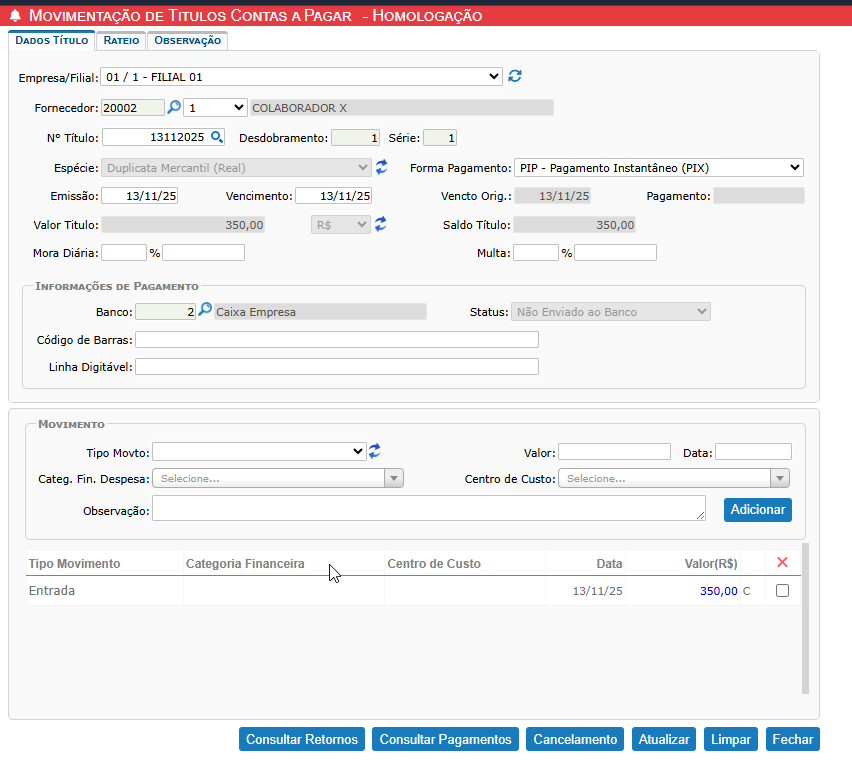Expand the Tipo Movto dropdown
852x771 pixels.
click(259, 452)
